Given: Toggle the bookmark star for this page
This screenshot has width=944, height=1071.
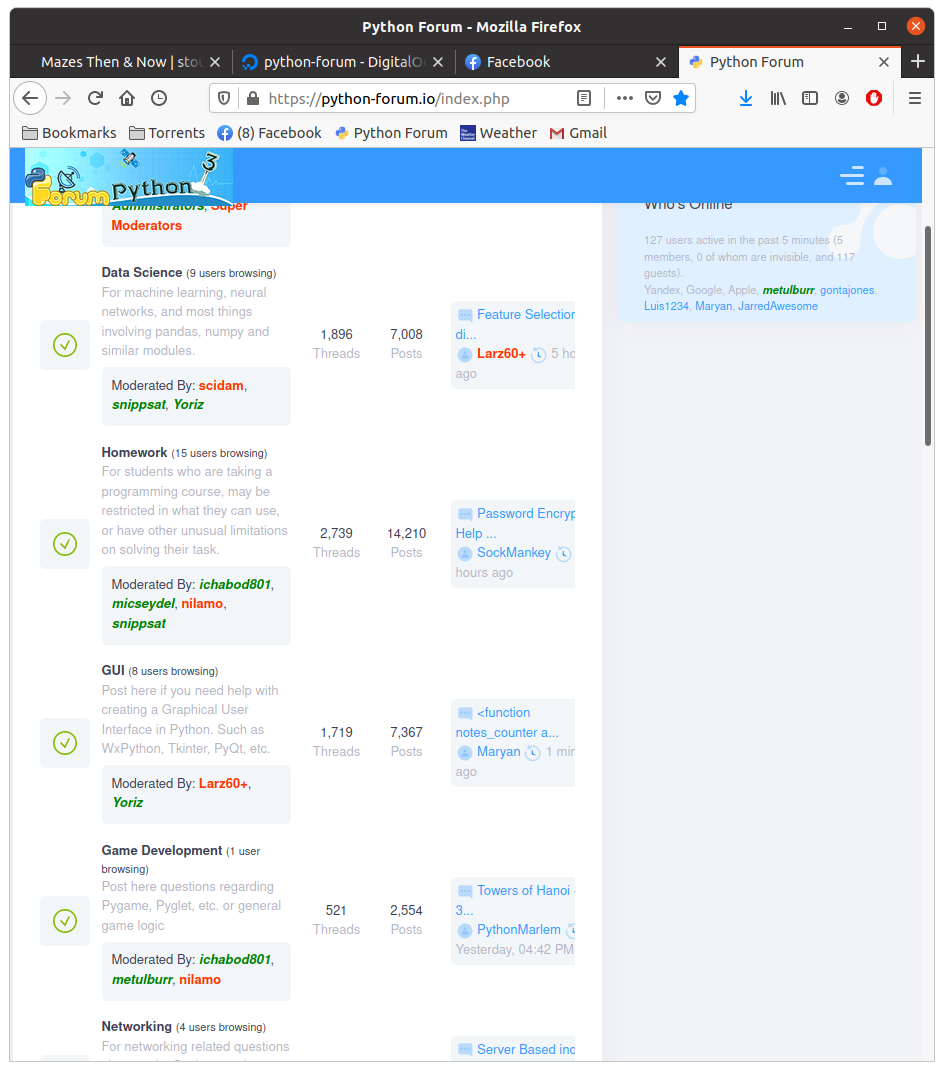Looking at the screenshot, I should click(681, 98).
